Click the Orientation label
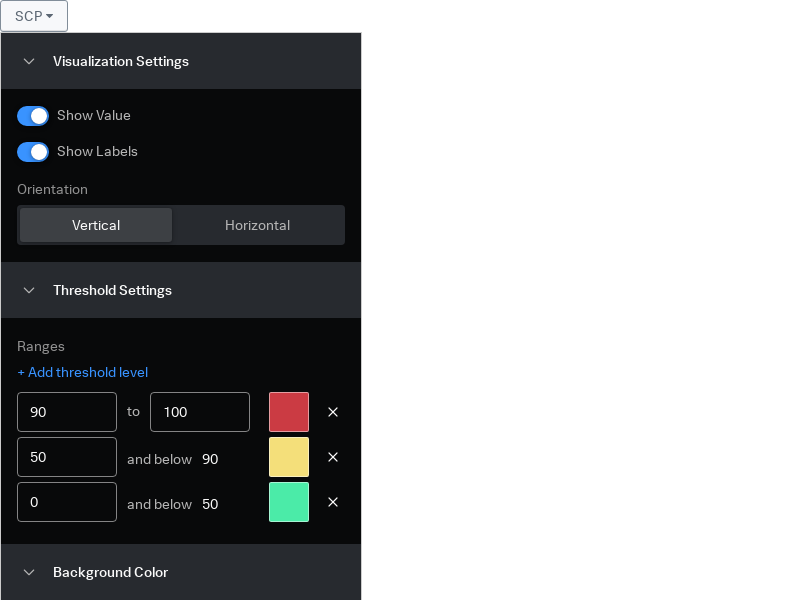Viewport: 800px width, 600px height. (x=53, y=189)
